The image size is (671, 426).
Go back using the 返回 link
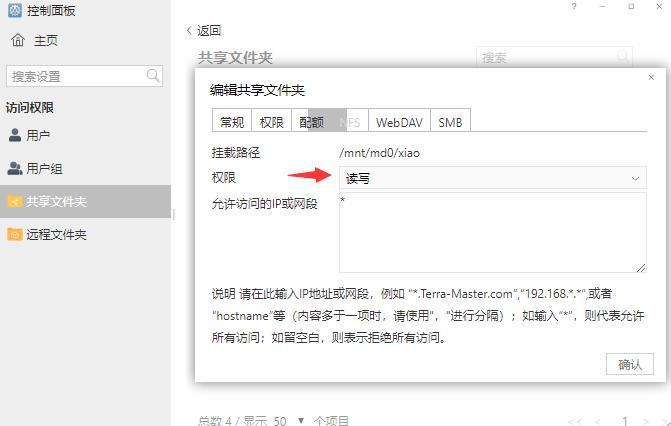coord(204,31)
